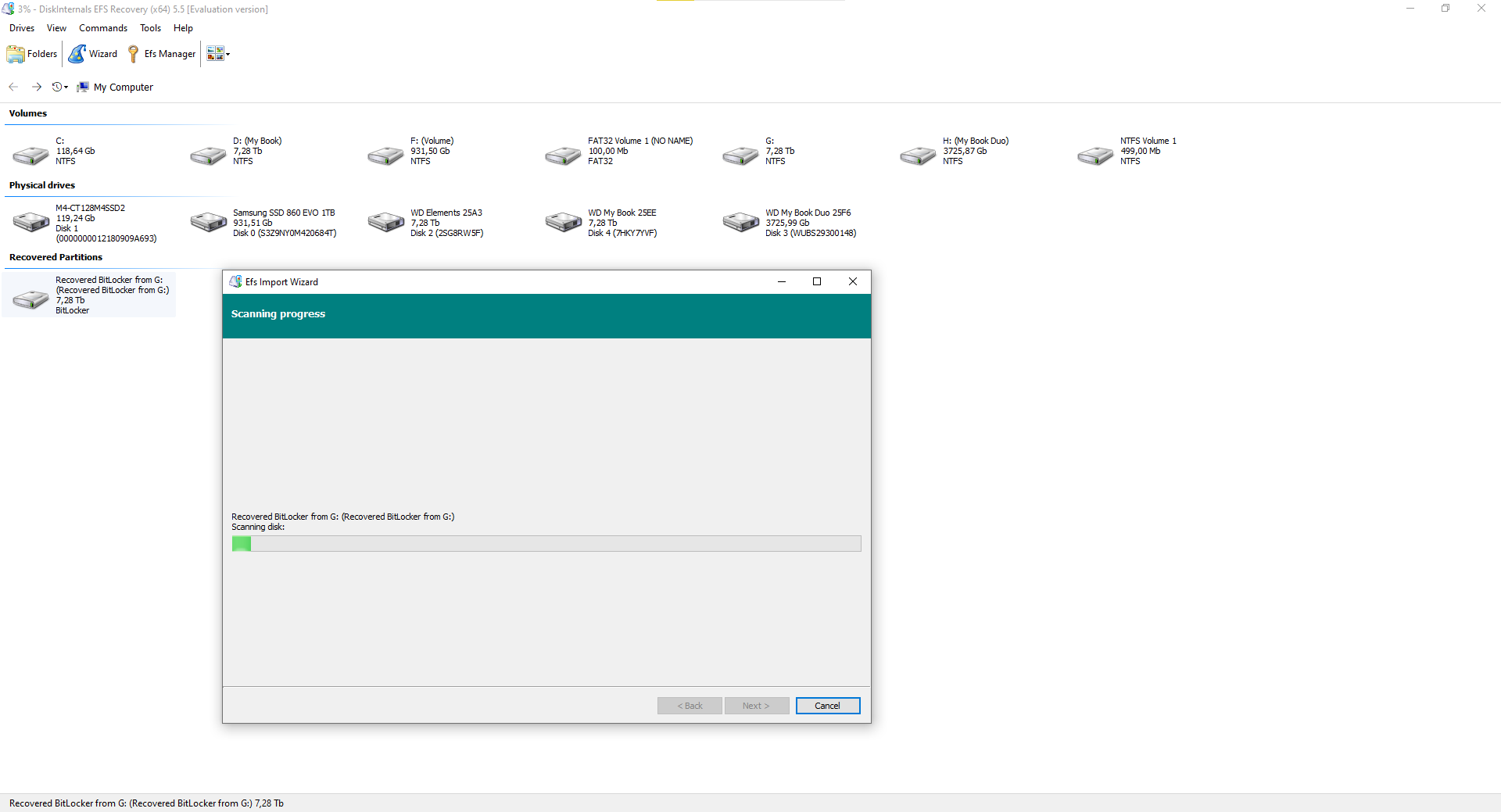Click the Physical drives section header
Viewport: 1501px width, 812px height.
[x=42, y=185]
